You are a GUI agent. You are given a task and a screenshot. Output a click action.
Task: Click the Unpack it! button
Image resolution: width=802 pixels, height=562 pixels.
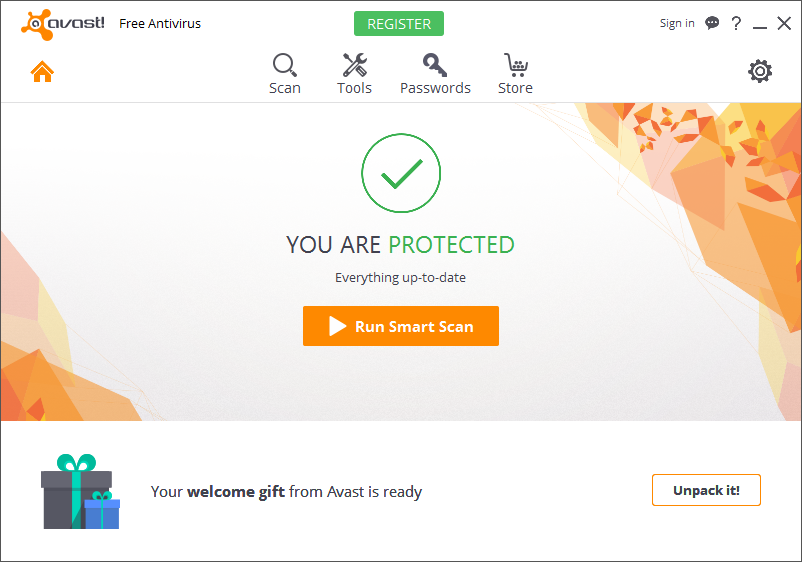click(706, 491)
